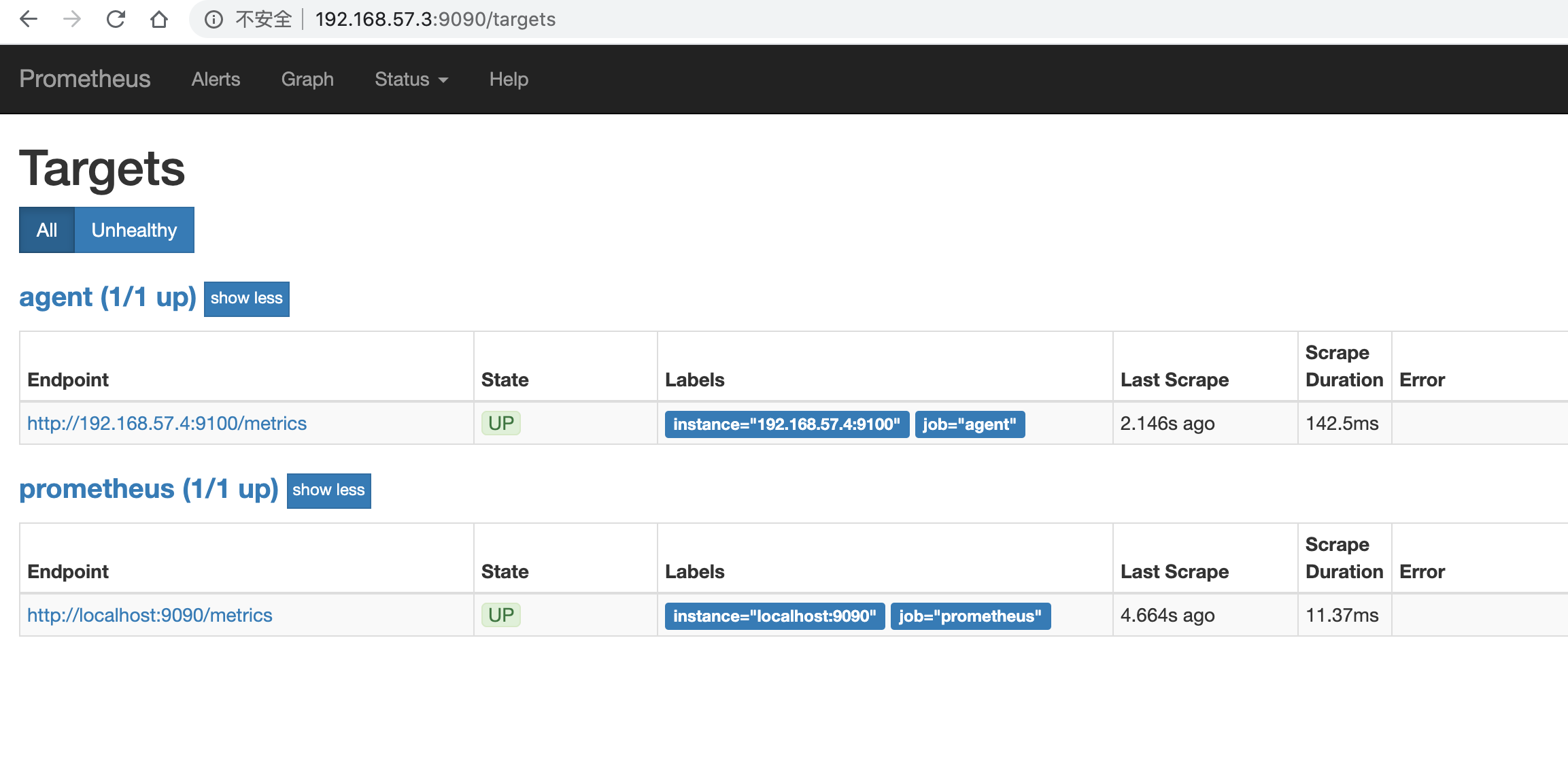Open the Alerts page

tap(216, 79)
